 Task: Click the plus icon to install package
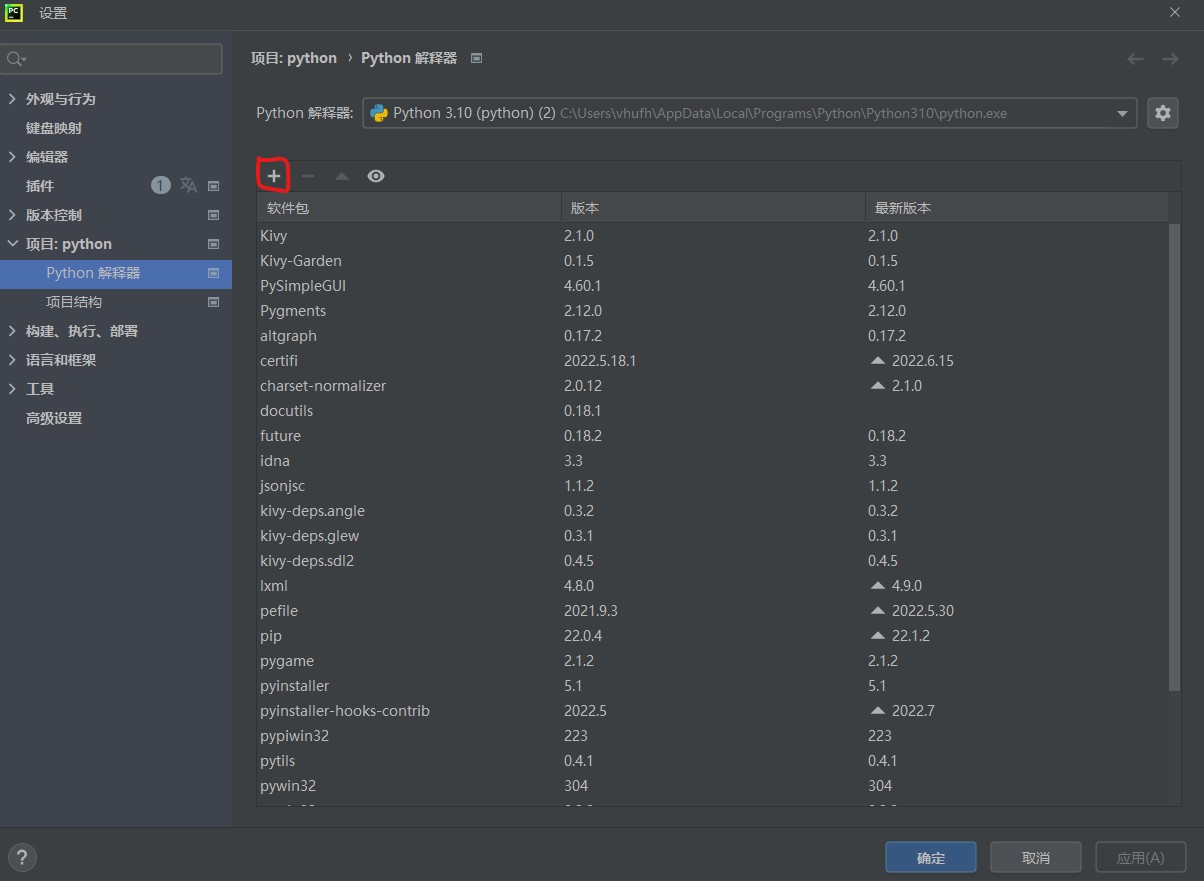pyautogui.click(x=274, y=176)
